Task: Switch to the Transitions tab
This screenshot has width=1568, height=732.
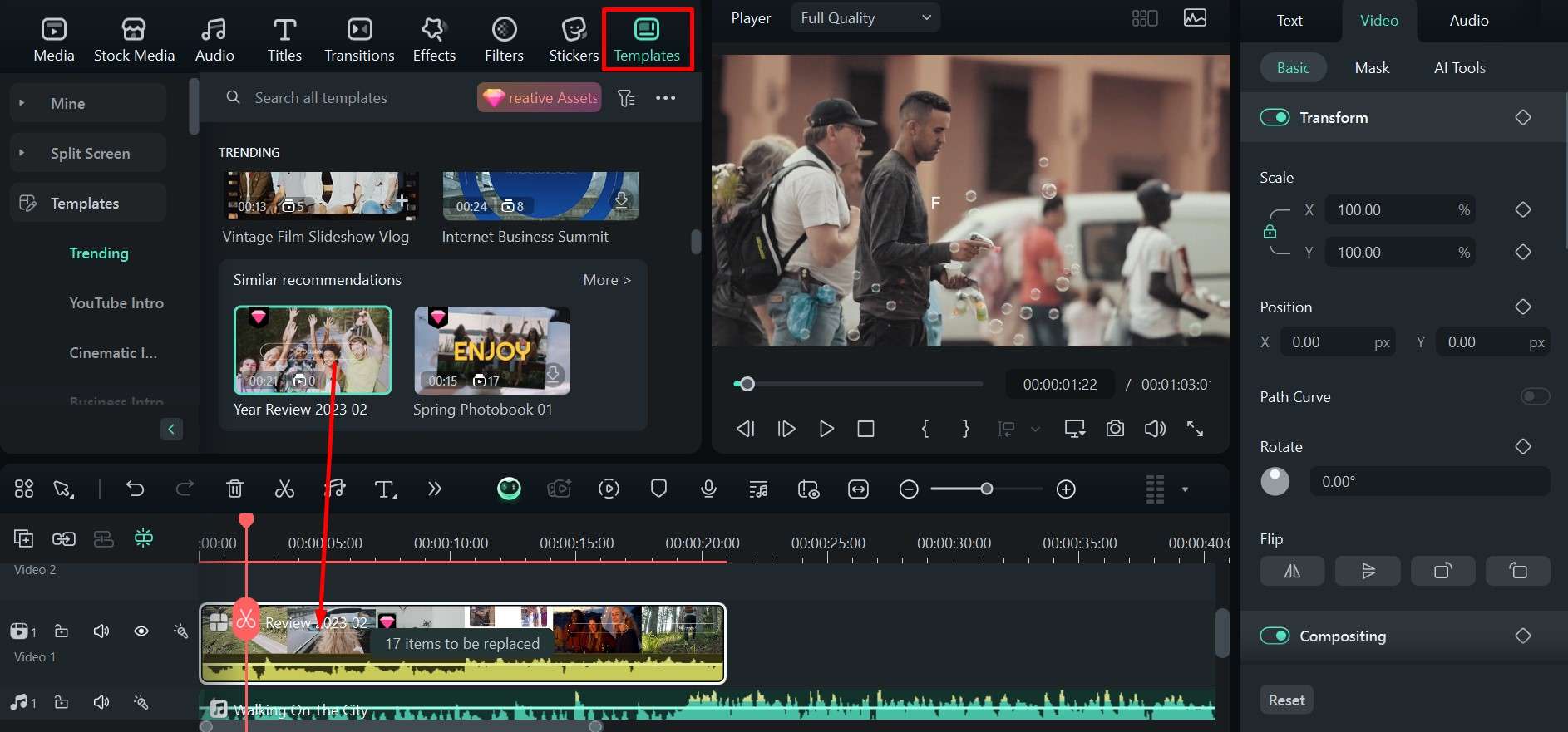Action: click(359, 40)
